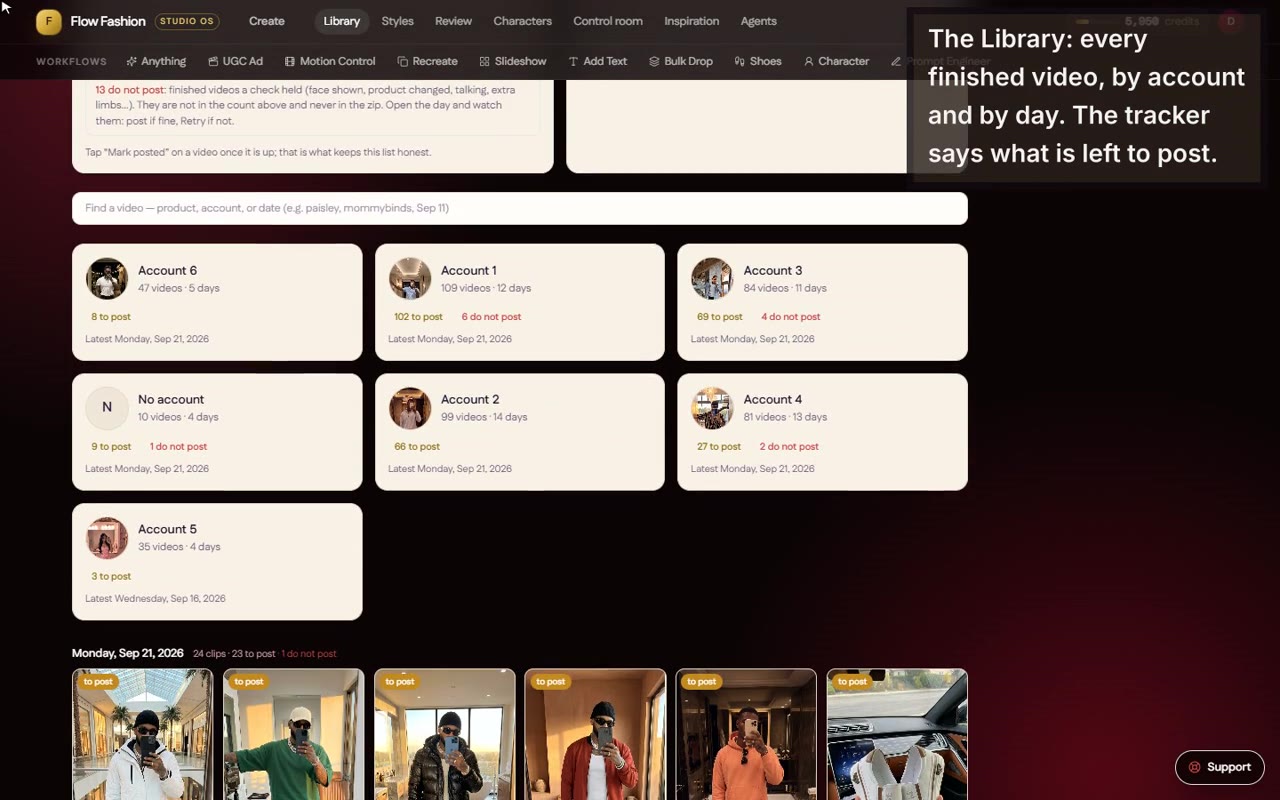The height and width of the screenshot is (800, 1280).
Task: Open the red jacket video thumbnail
Action: [x=595, y=734]
